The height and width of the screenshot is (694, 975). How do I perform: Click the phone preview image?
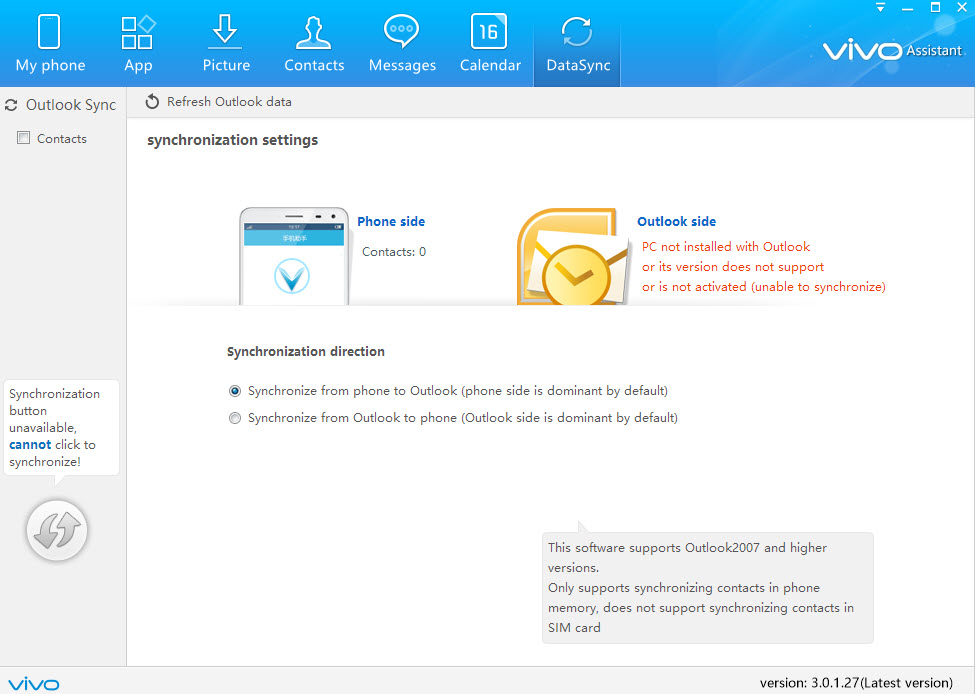pyautogui.click(x=293, y=258)
